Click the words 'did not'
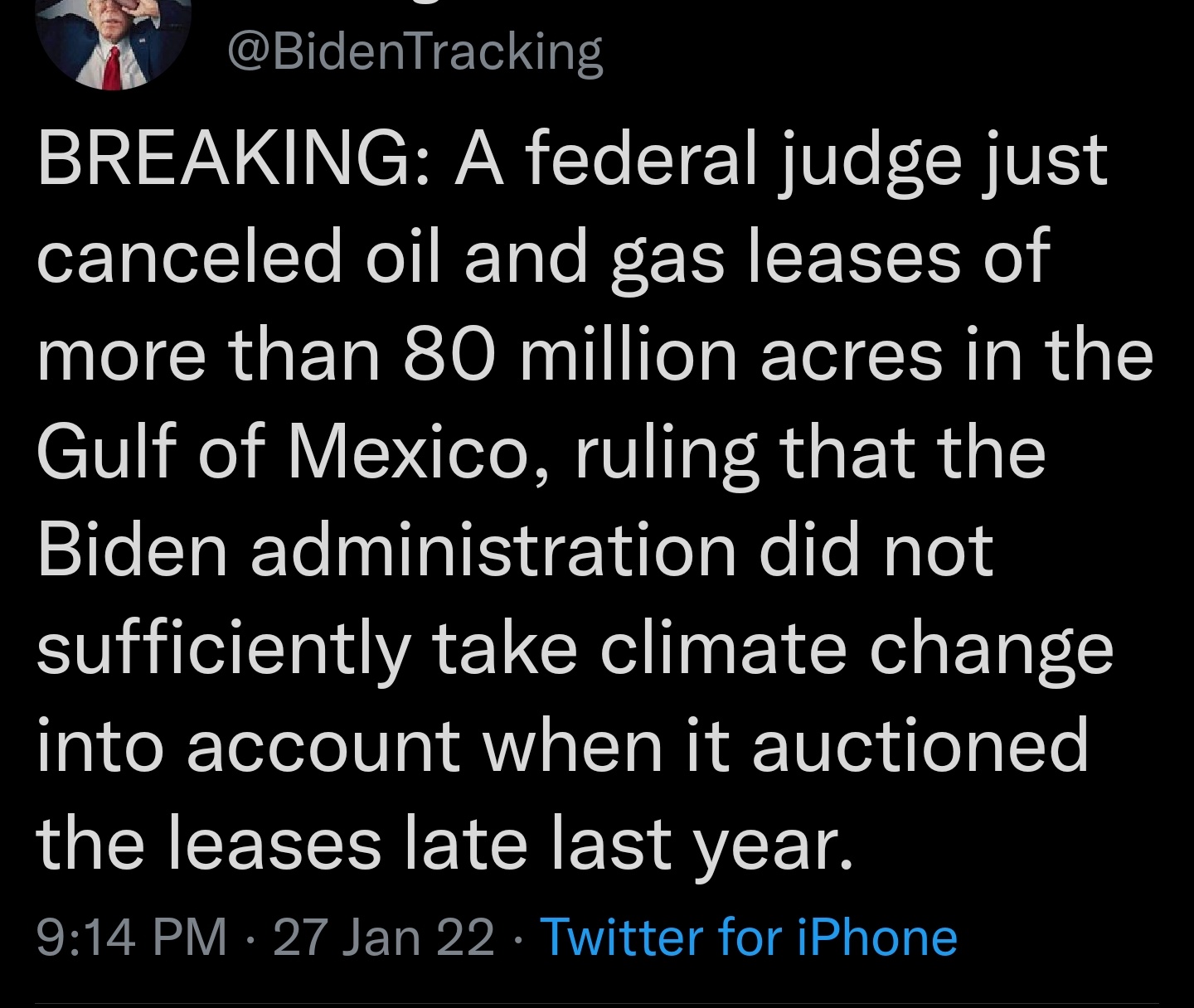 pyautogui.click(x=876, y=551)
